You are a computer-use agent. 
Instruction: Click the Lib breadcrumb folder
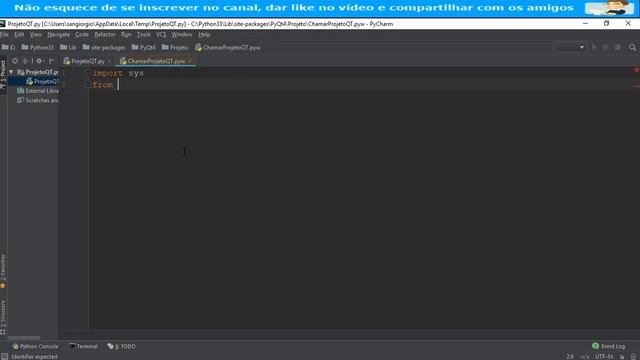coord(68,47)
